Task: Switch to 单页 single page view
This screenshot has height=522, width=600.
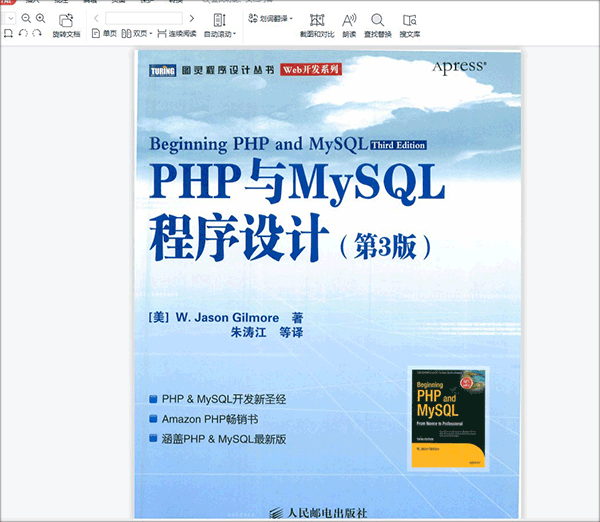Action: tap(104, 33)
